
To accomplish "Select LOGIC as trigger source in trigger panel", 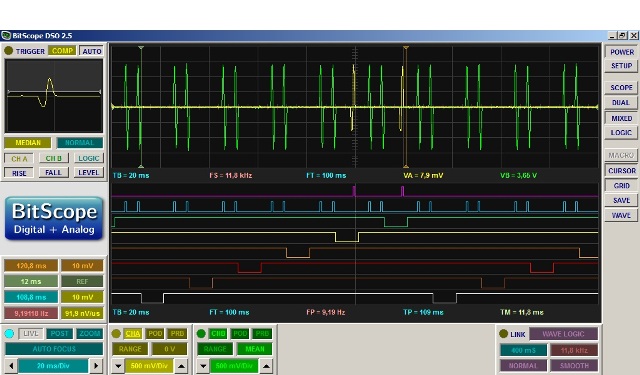I will [89, 158].
